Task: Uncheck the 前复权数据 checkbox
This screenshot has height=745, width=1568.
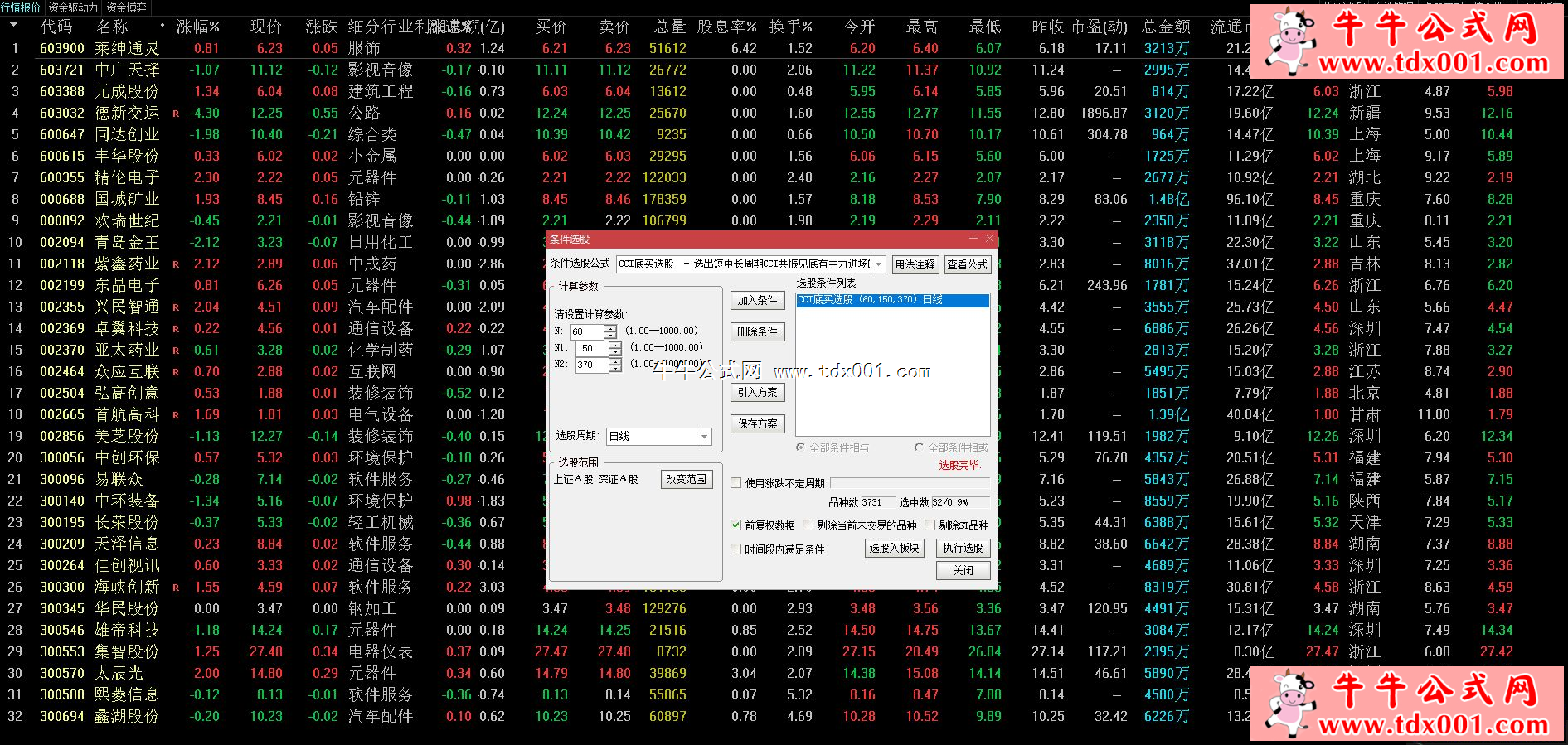Action: [735, 525]
